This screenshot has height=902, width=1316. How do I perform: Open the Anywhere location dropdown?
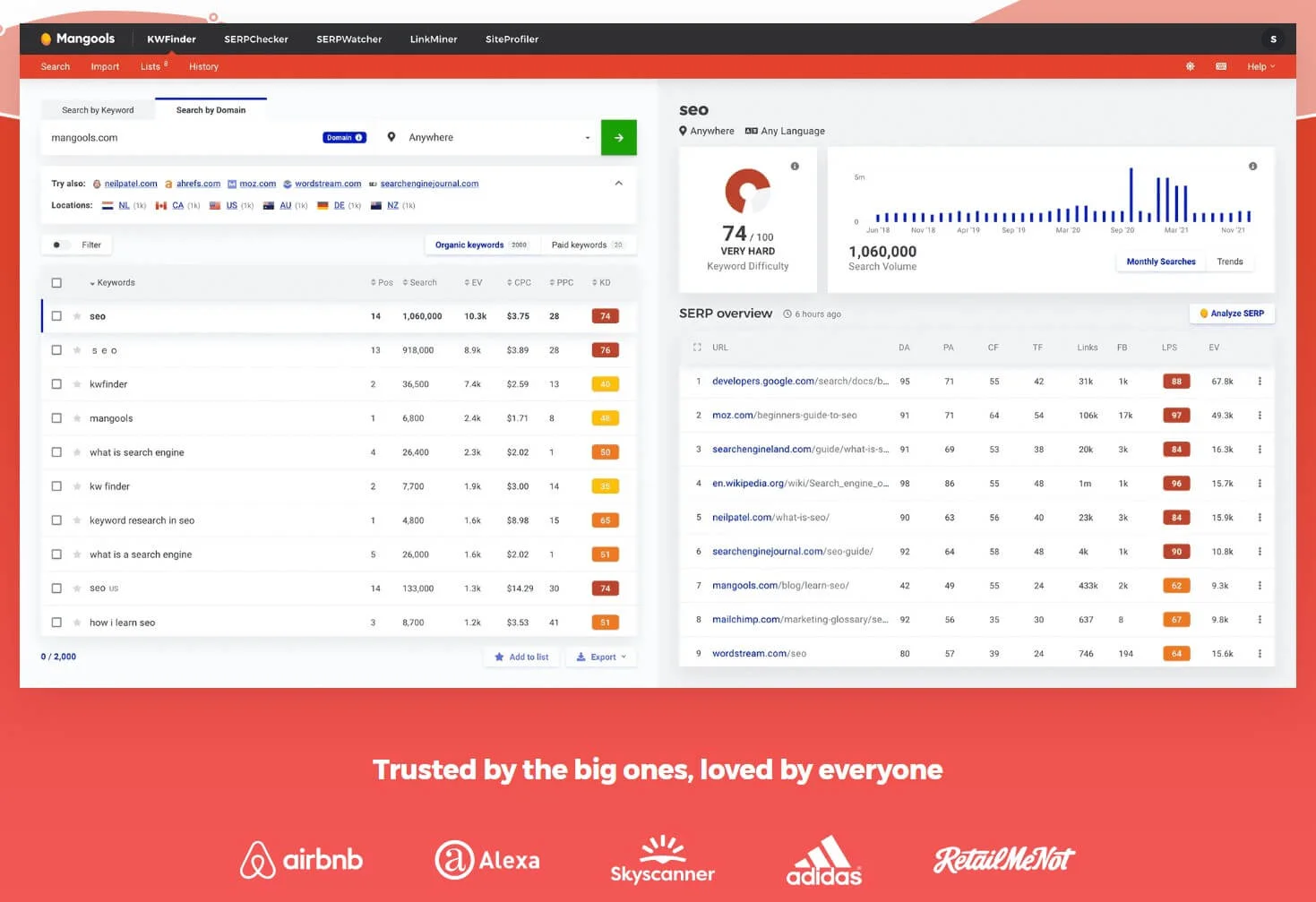click(x=488, y=138)
